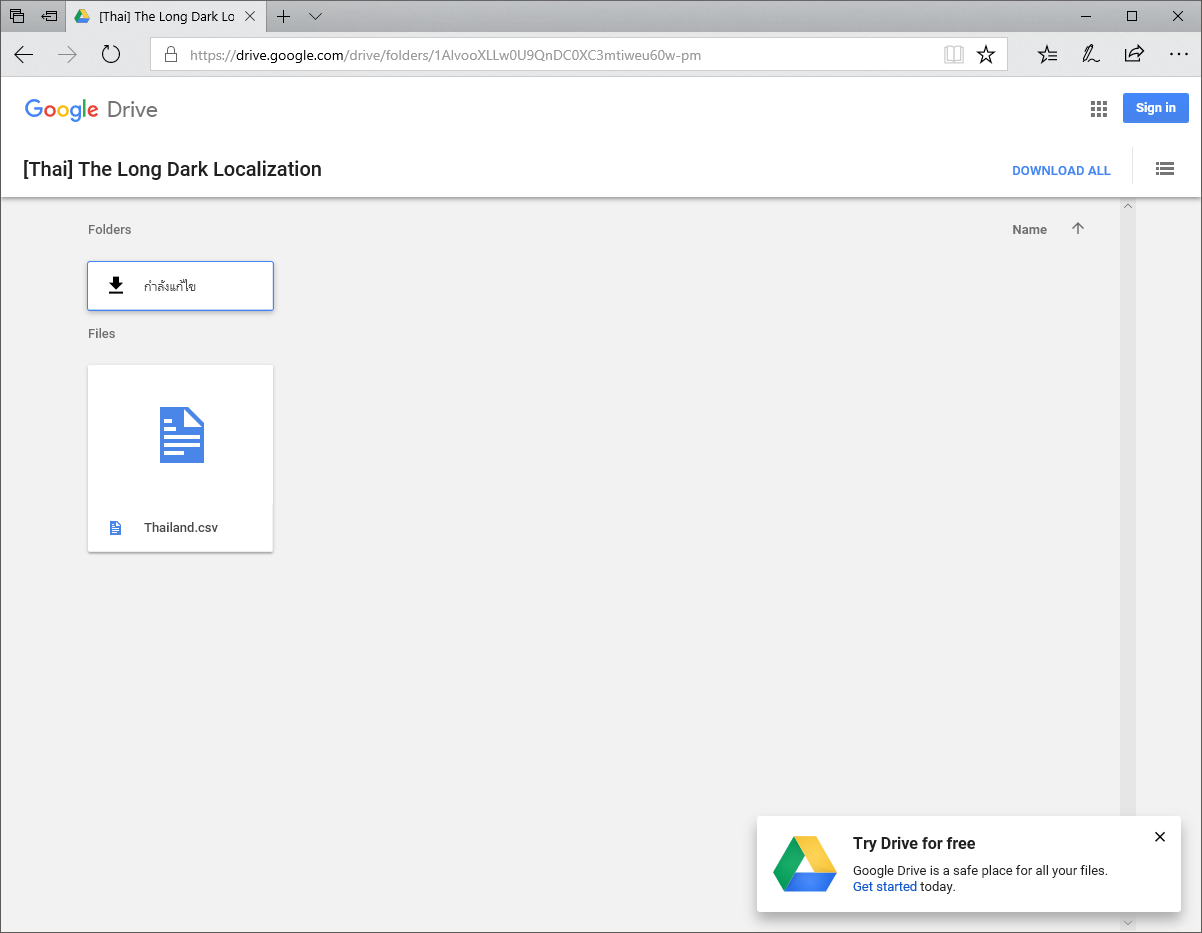This screenshot has height=933, width=1202.
Task: Open the Thailand.csv document thumbnail
Action: (181, 435)
